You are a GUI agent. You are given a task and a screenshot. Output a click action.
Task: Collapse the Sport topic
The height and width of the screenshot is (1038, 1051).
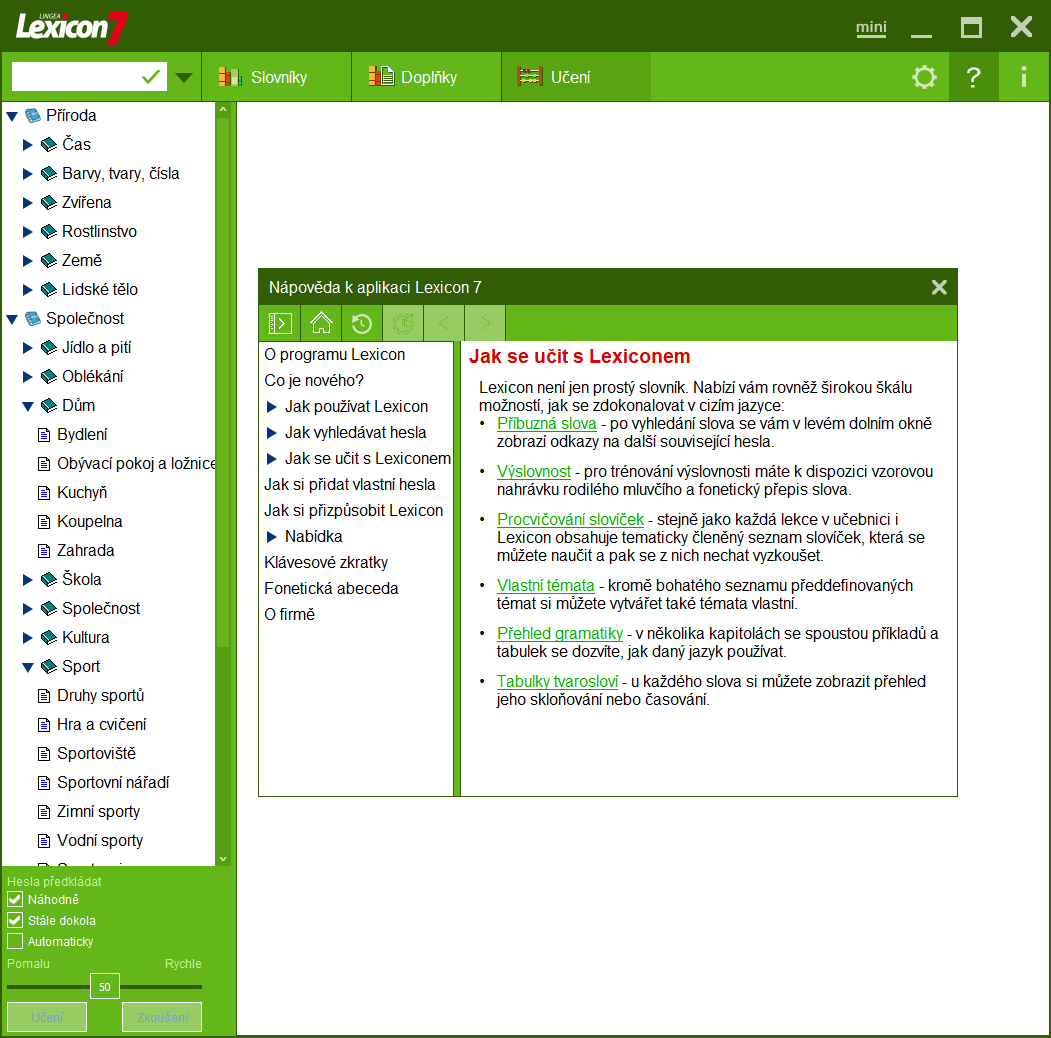pyautogui.click(x=27, y=667)
